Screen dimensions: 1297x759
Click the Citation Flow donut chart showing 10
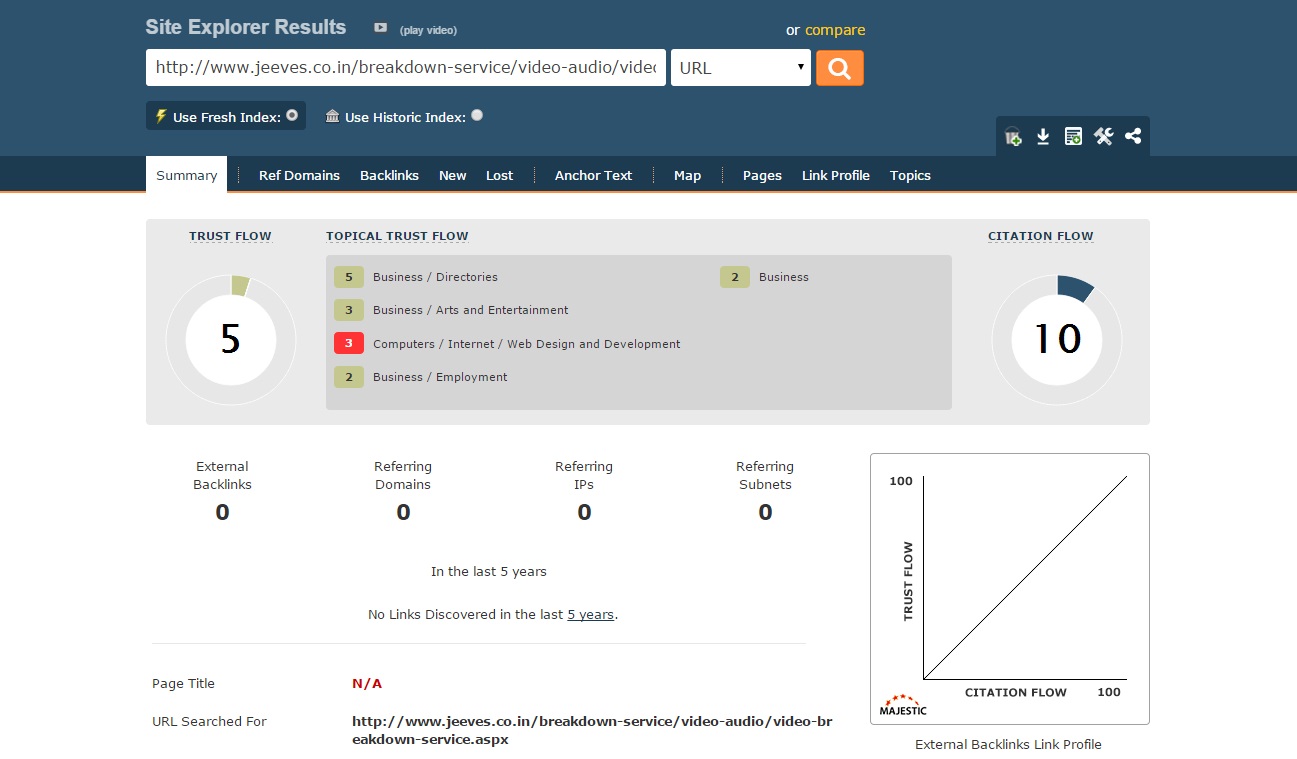click(1056, 340)
